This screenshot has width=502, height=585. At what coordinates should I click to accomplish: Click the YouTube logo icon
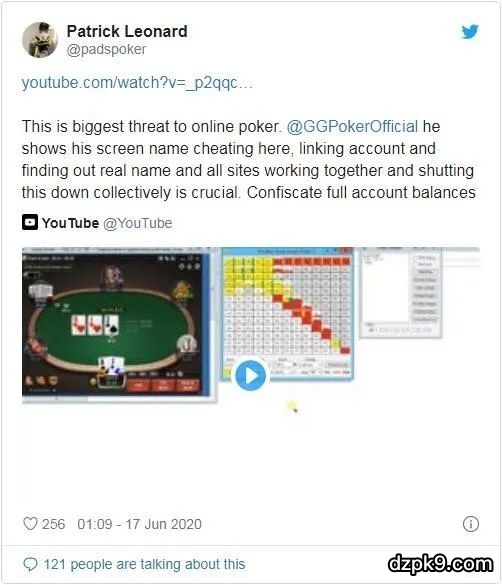point(30,222)
